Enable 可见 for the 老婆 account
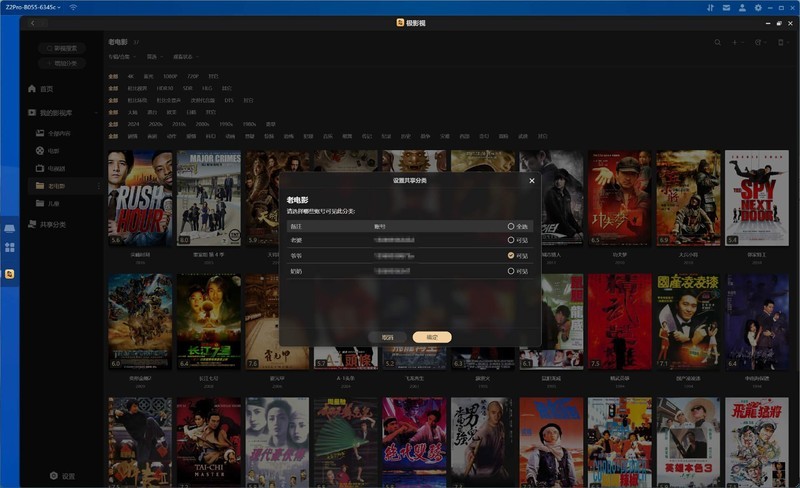 [x=511, y=241]
